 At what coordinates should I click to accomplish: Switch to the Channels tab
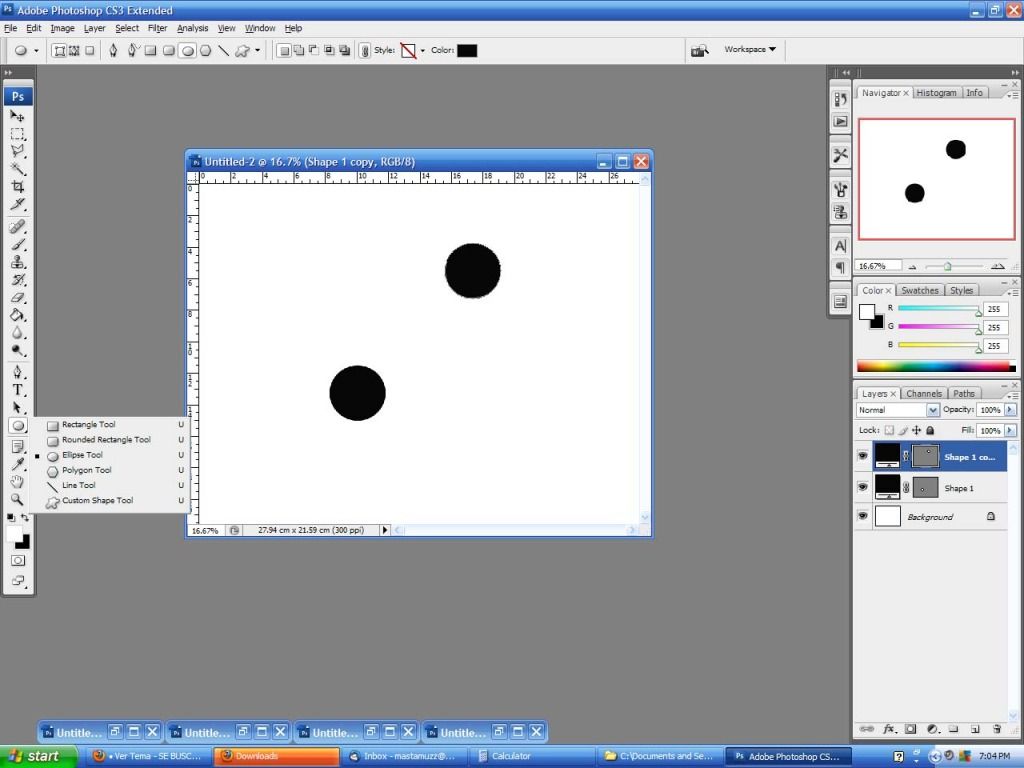pos(923,394)
